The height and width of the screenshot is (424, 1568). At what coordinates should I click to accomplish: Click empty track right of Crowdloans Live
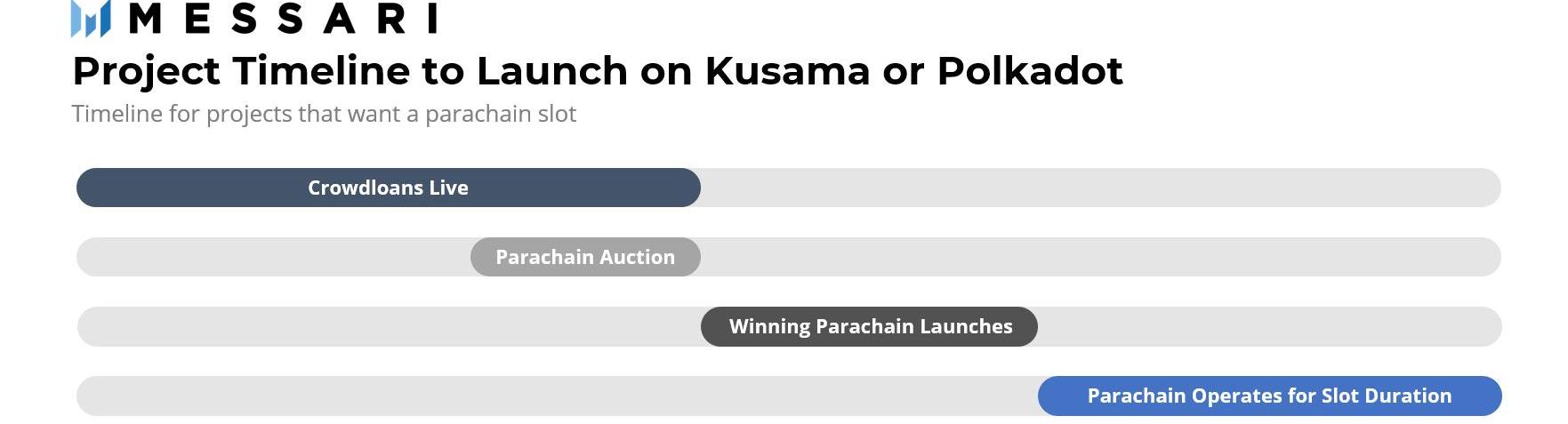[x=1098, y=188]
